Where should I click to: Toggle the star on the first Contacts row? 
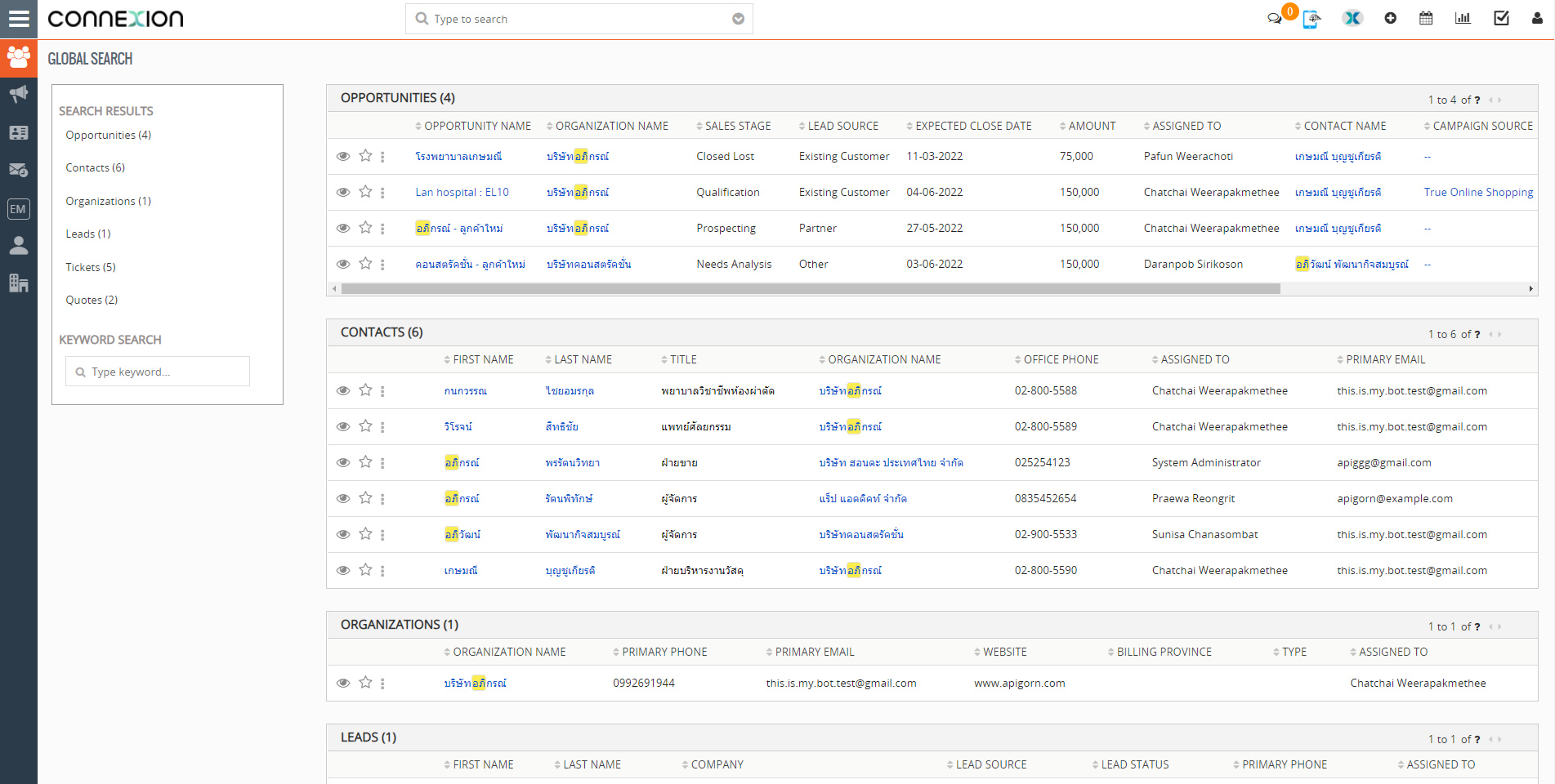click(x=365, y=390)
